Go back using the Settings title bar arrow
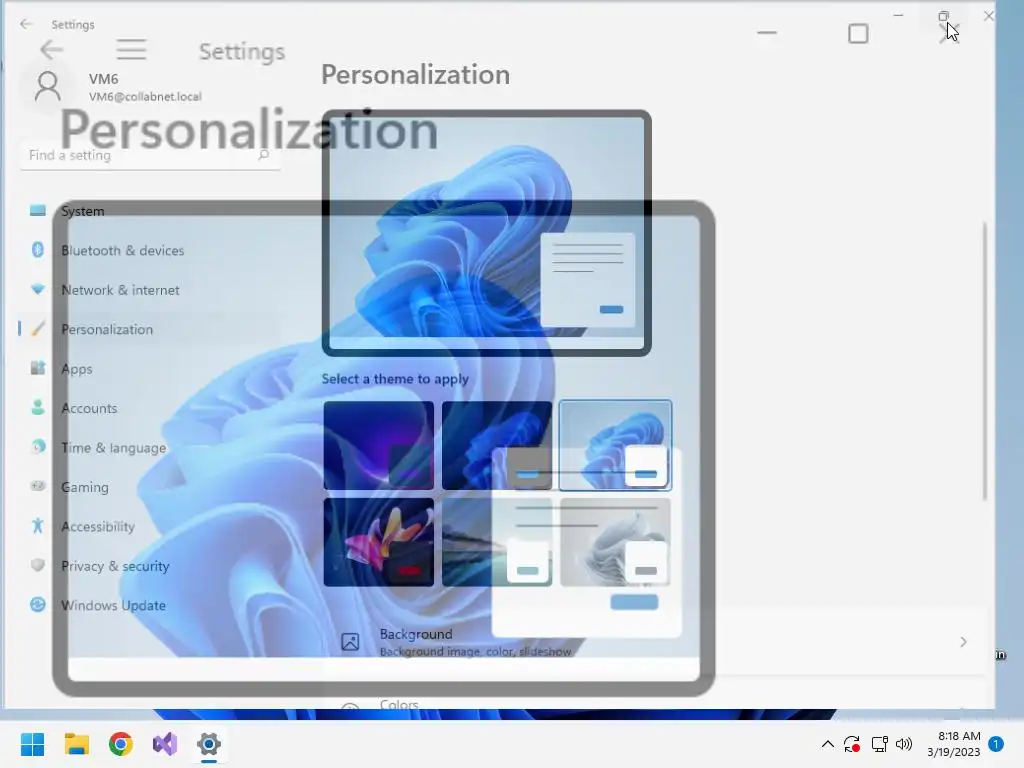1024x768 pixels. click(x=25, y=24)
